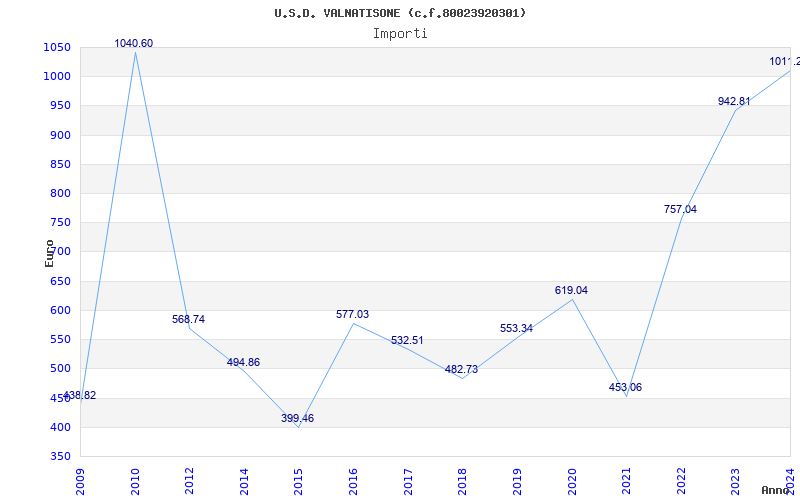Select the 1040.60 data label

point(134,43)
